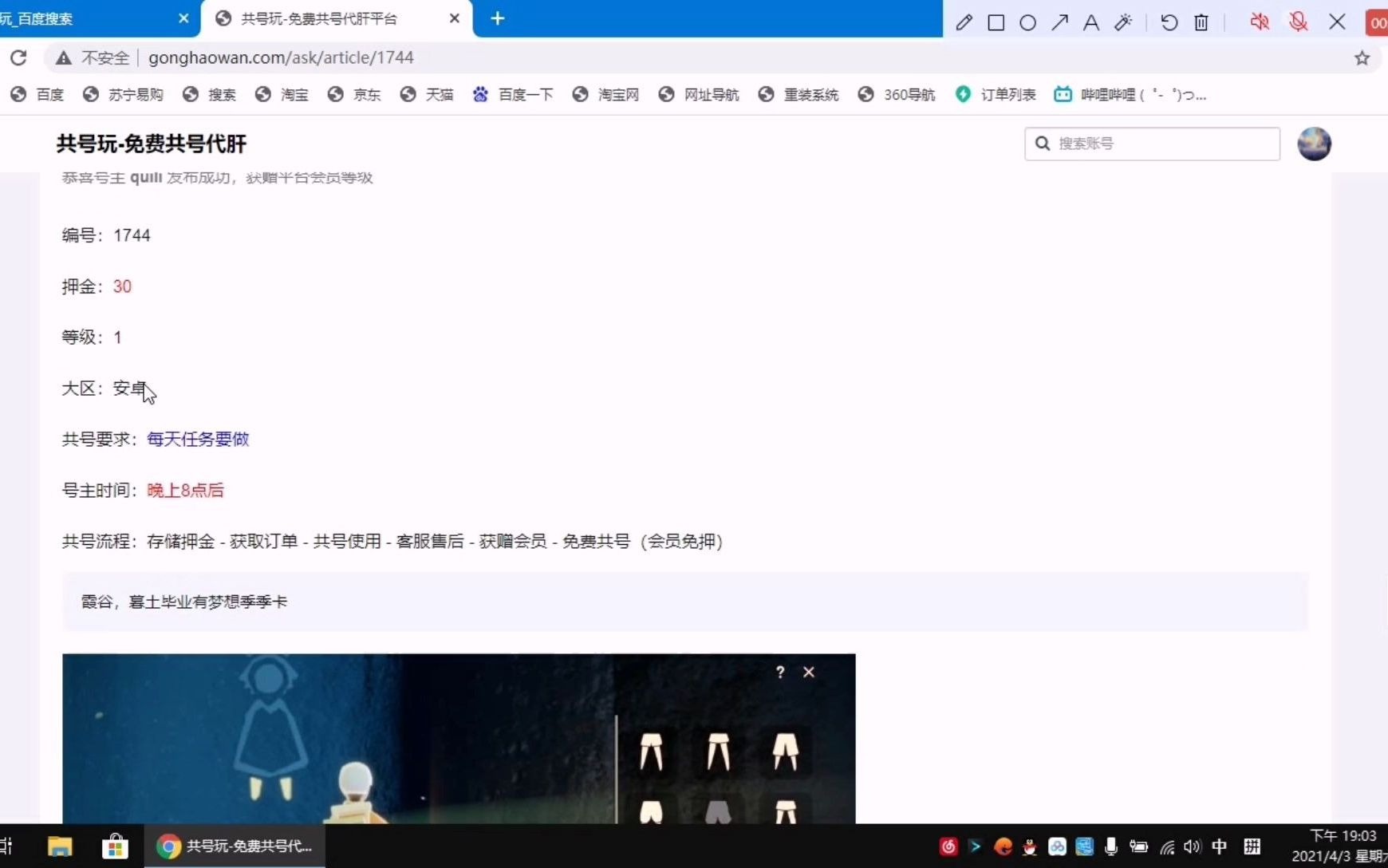Image resolution: width=1388 pixels, height=868 pixels.
Task: Click the 霞谷, 暮土毕业有梦想季季卡 description
Action: pos(183,602)
